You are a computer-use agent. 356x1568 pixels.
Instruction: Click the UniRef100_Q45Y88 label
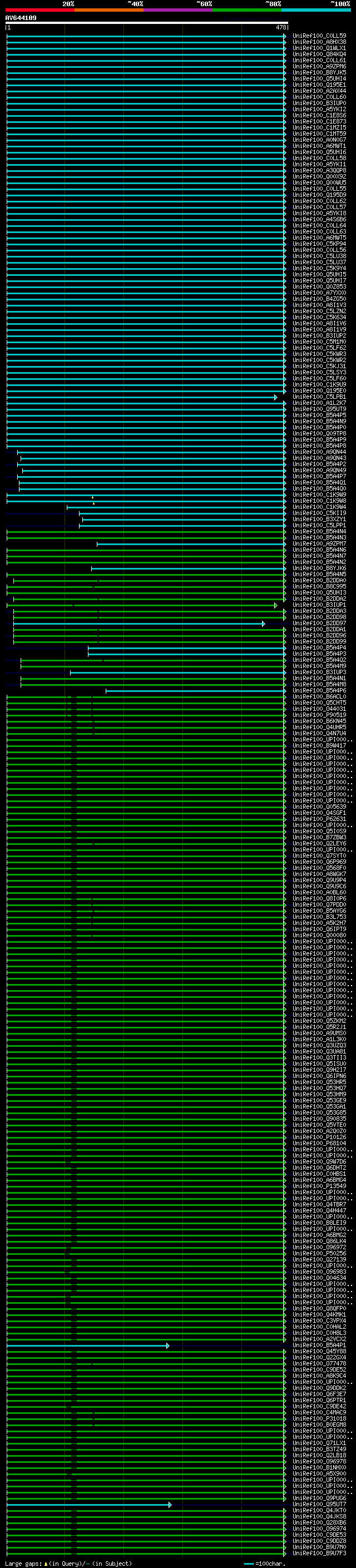pyautogui.click(x=319, y=1351)
